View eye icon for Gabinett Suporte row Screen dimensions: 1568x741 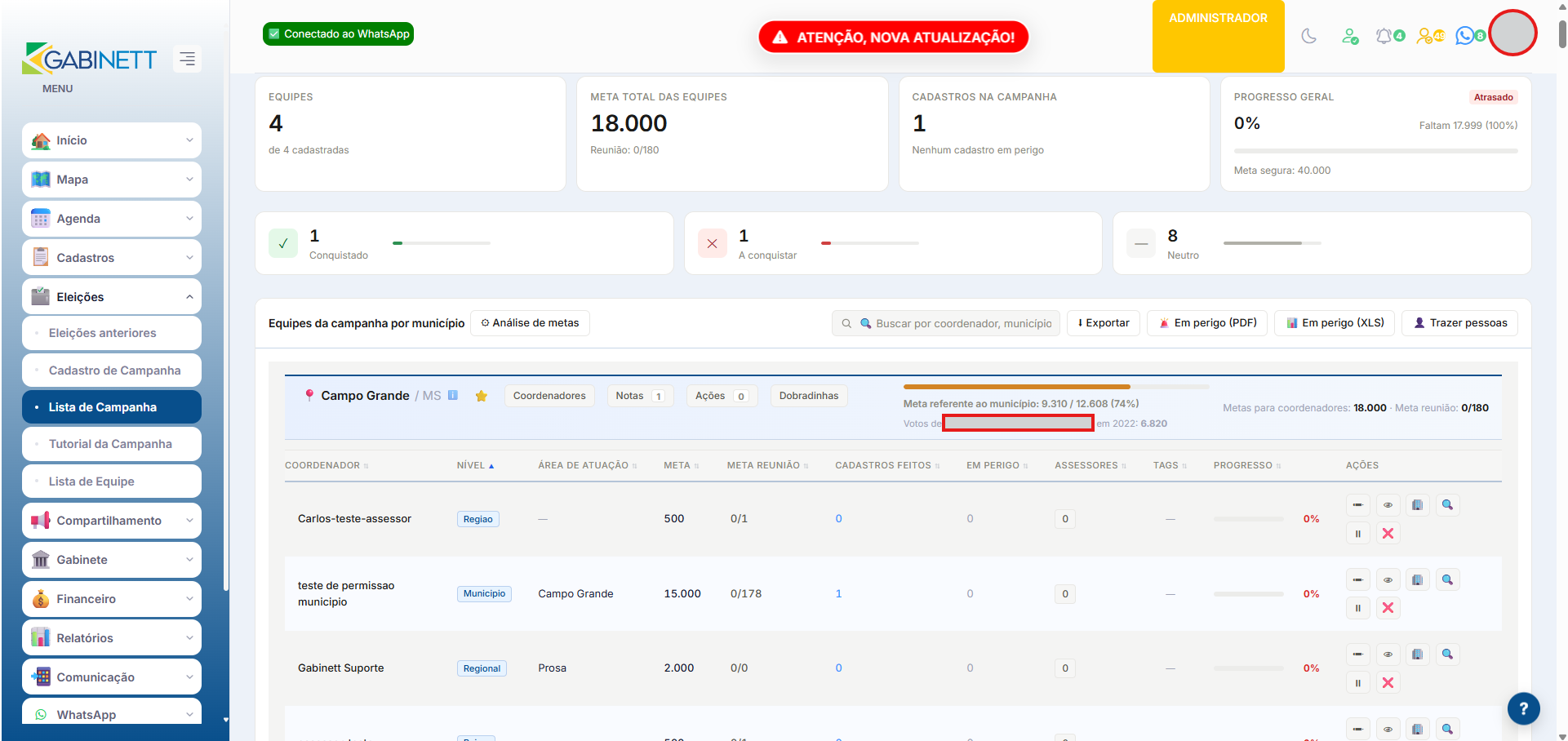(x=1388, y=654)
